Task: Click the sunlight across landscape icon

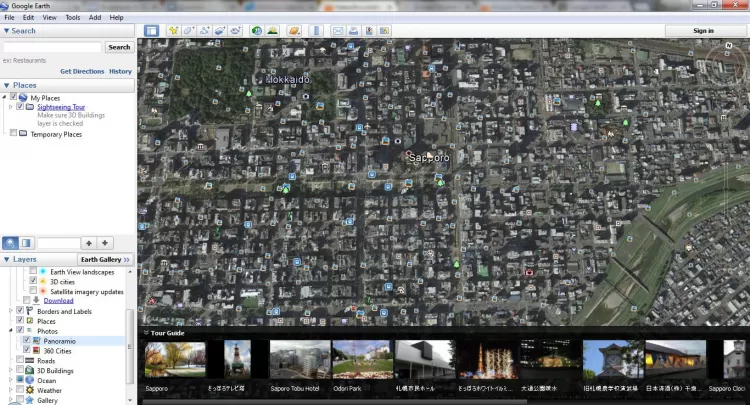Action: pos(273,31)
